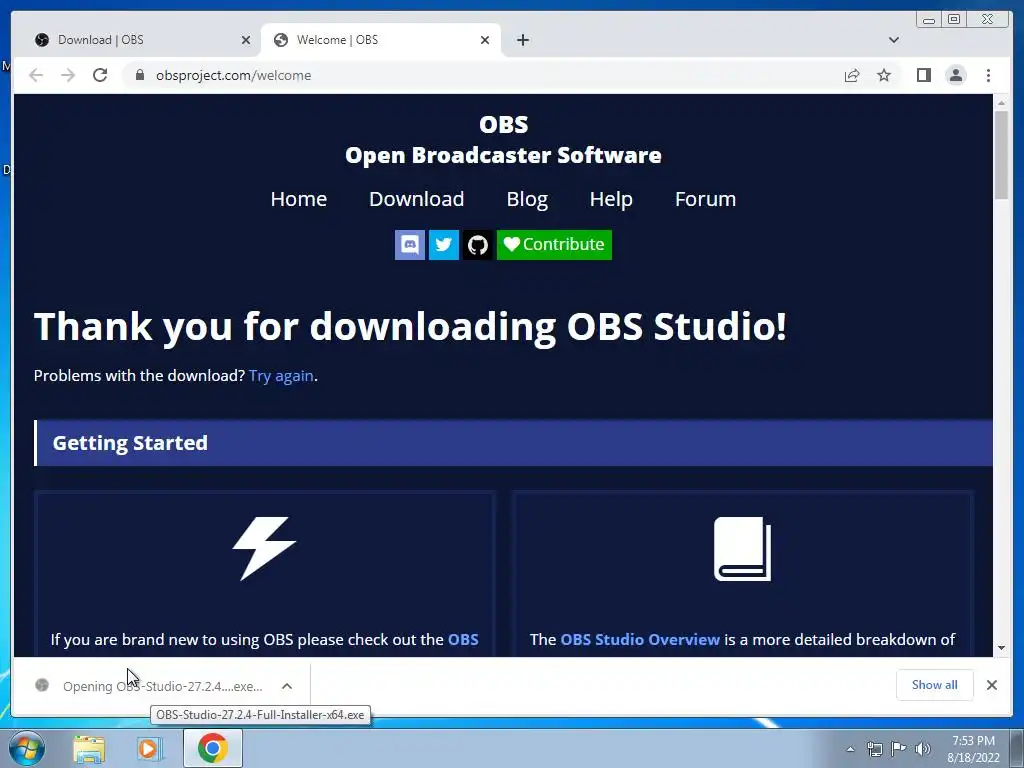Click the Getting Started heading
Image resolution: width=1024 pixels, height=768 pixels.
click(130, 443)
